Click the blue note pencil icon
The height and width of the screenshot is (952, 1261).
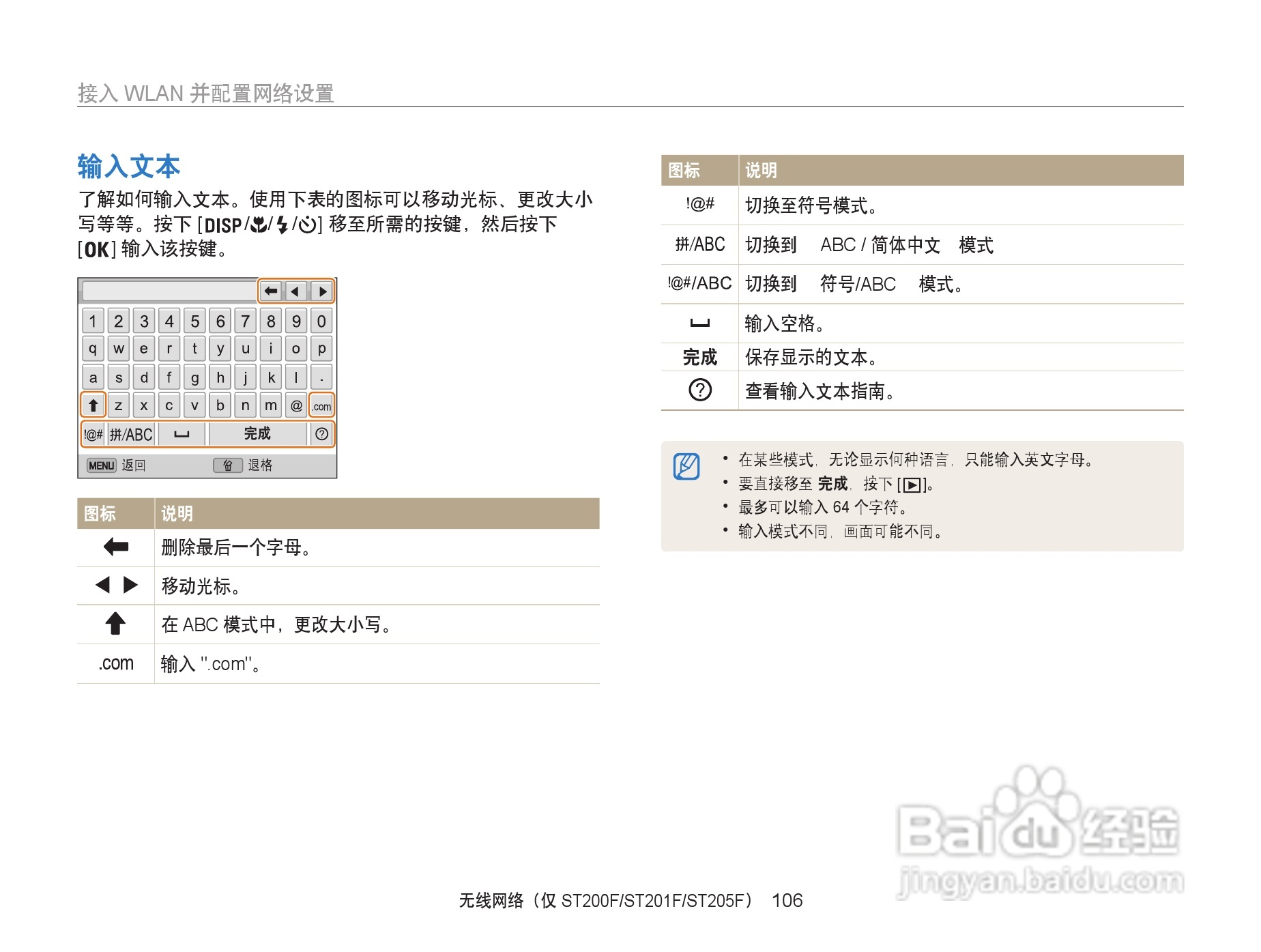[687, 466]
